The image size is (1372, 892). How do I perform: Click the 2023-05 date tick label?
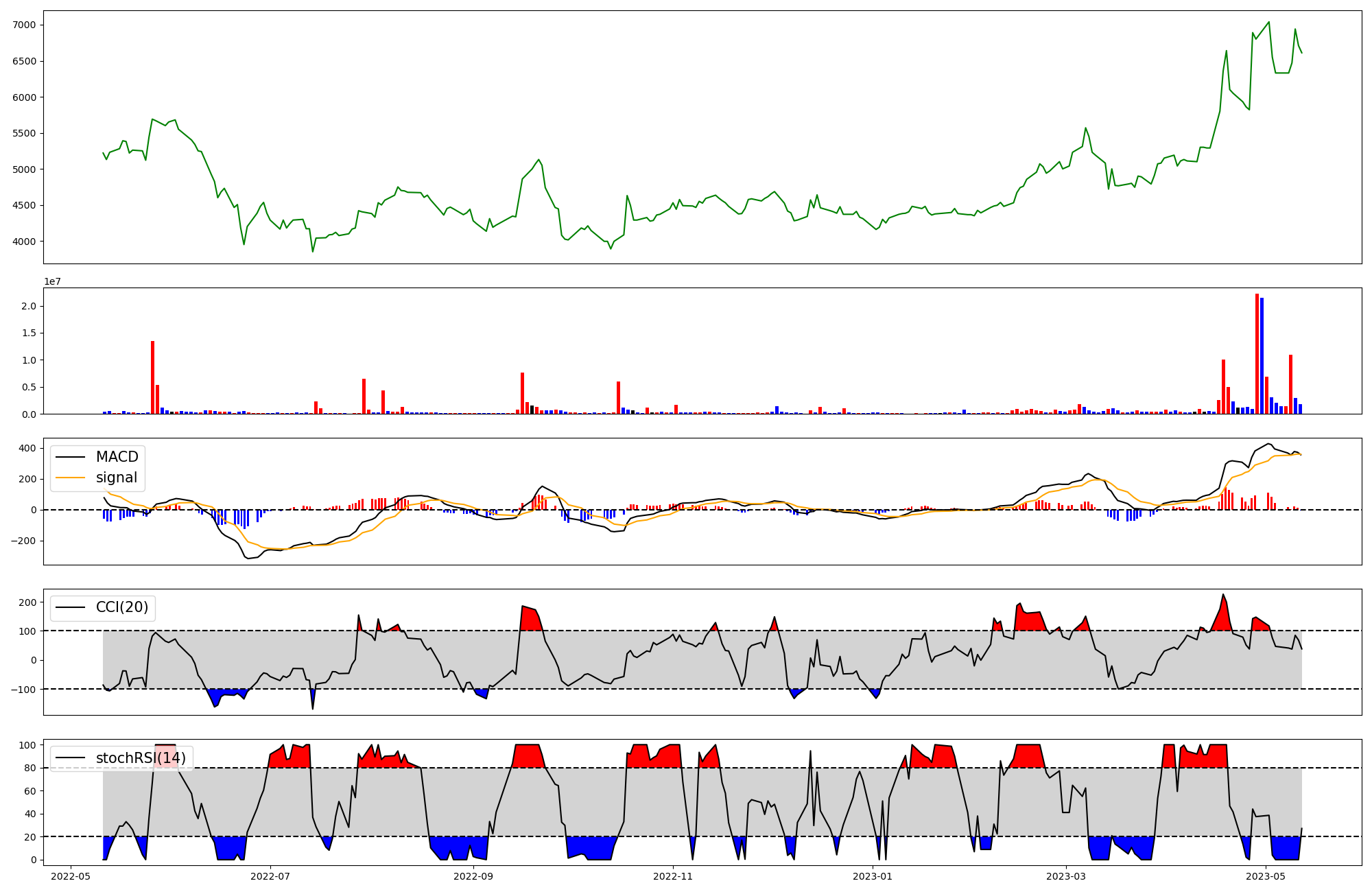(1266, 876)
